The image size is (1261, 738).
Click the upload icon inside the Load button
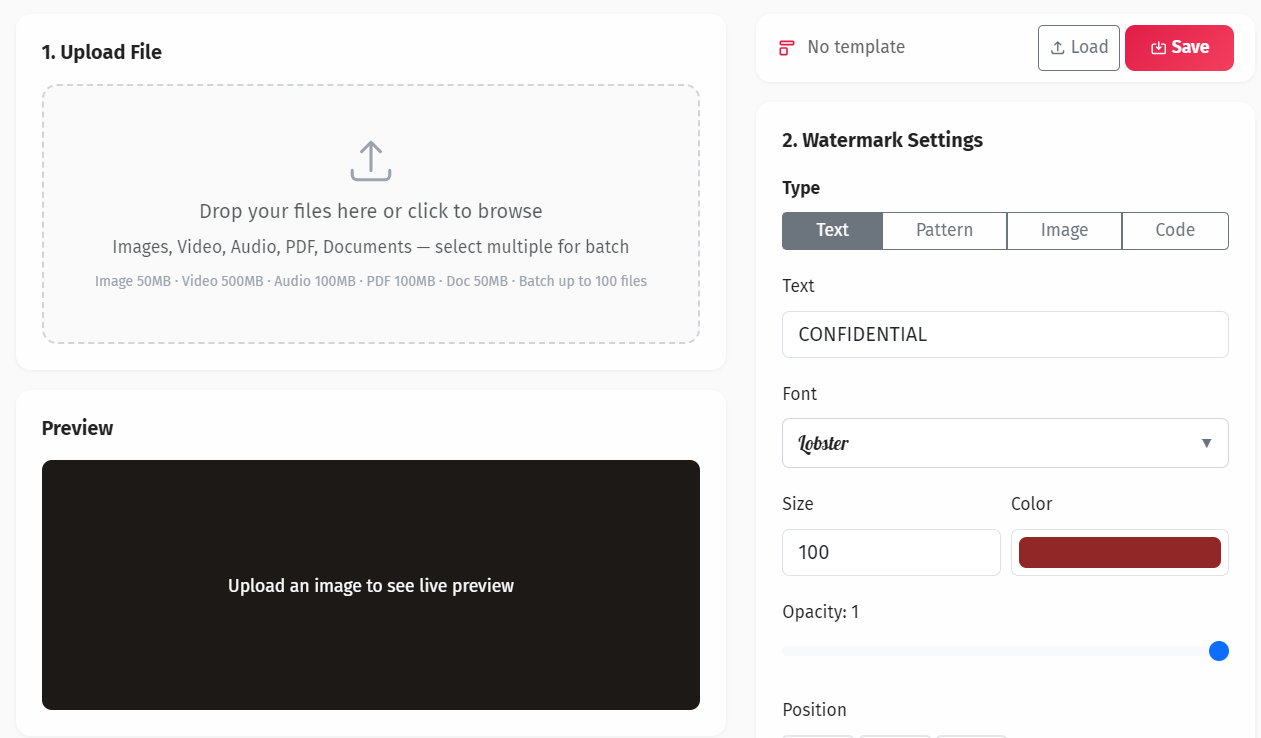pyautogui.click(x=1057, y=47)
